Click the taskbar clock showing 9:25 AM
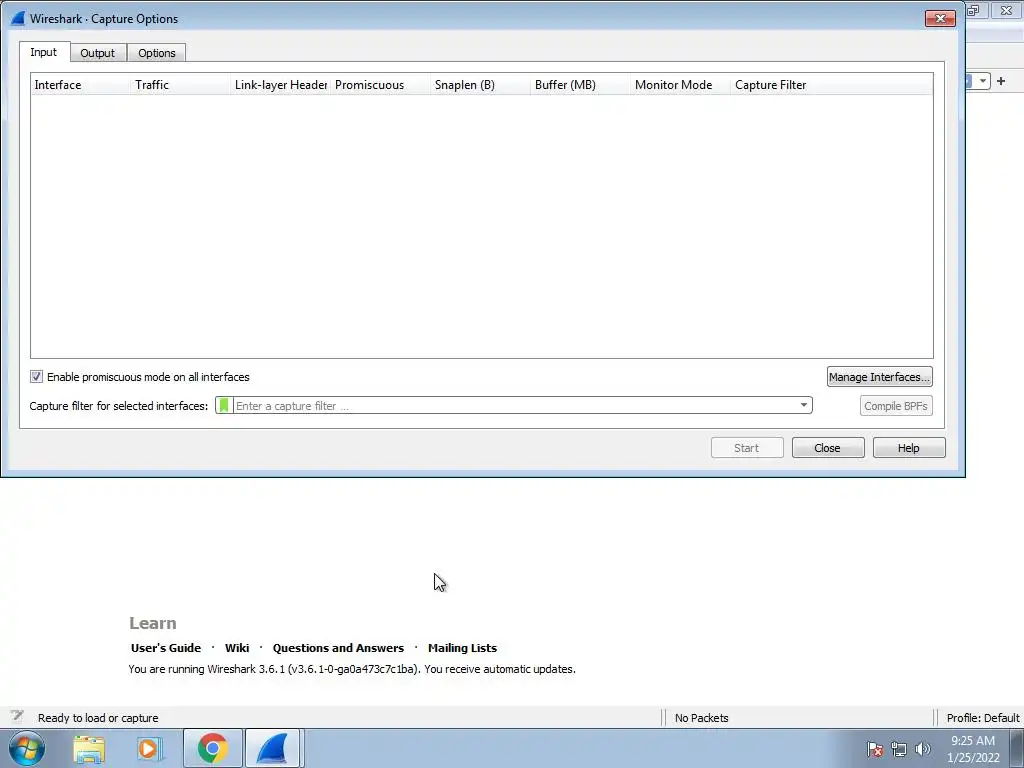This screenshot has height=768, width=1024. click(x=973, y=749)
